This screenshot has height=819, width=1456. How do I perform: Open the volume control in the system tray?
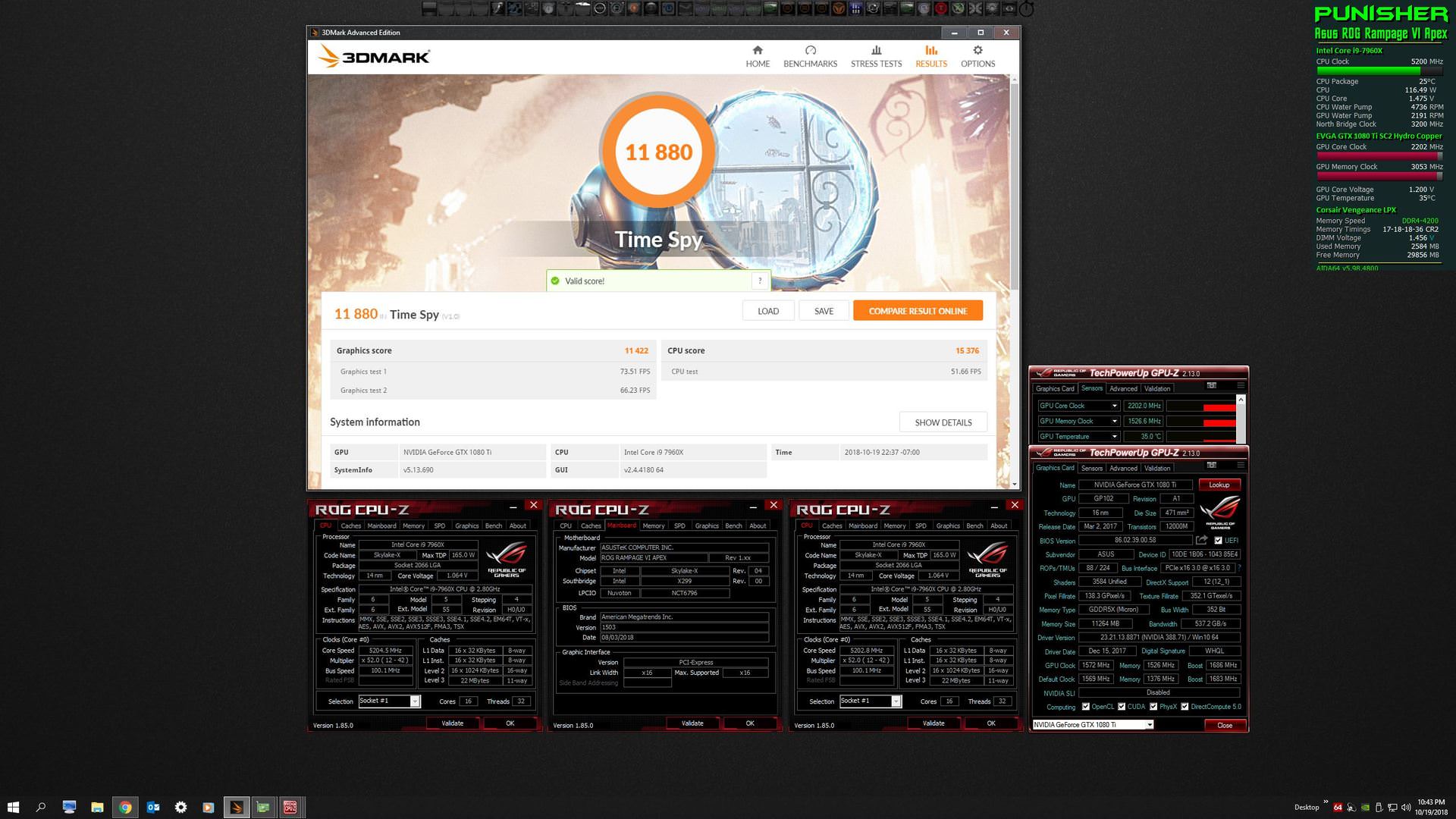pyautogui.click(x=1407, y=808)
